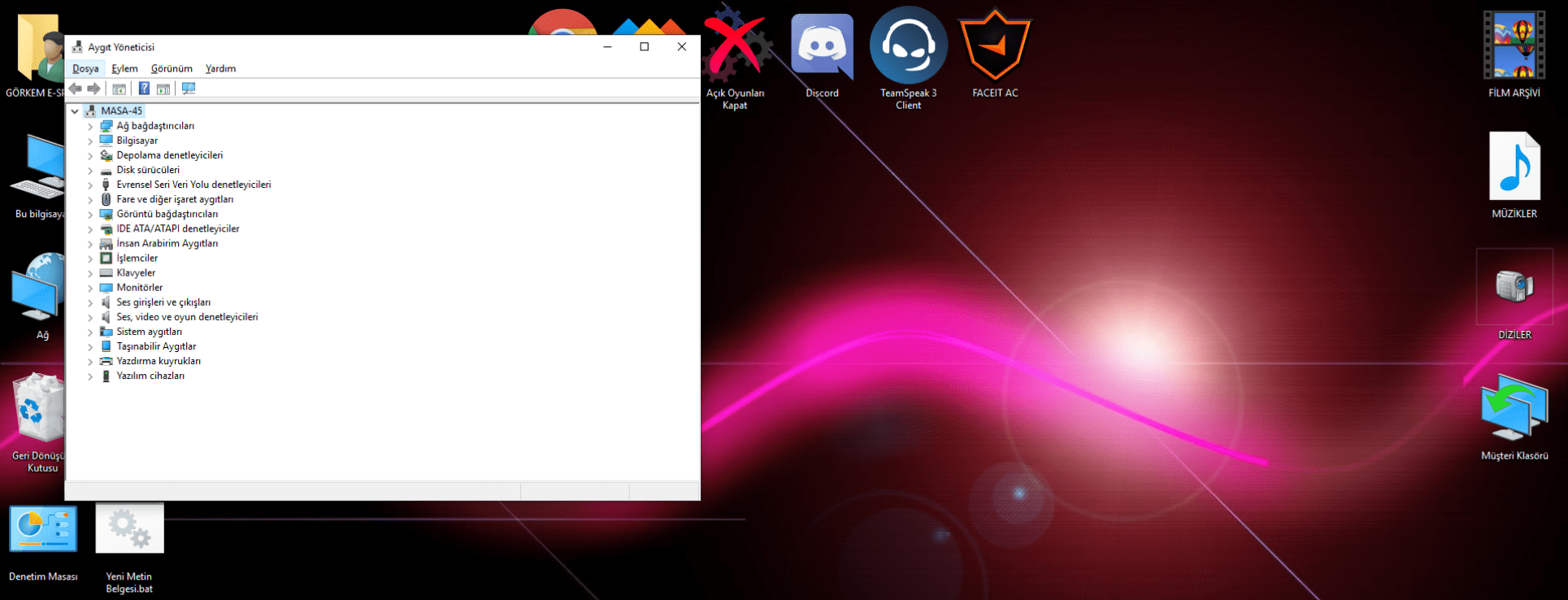
Task: Click the Disk sürücüleri label
Action: 148,170
